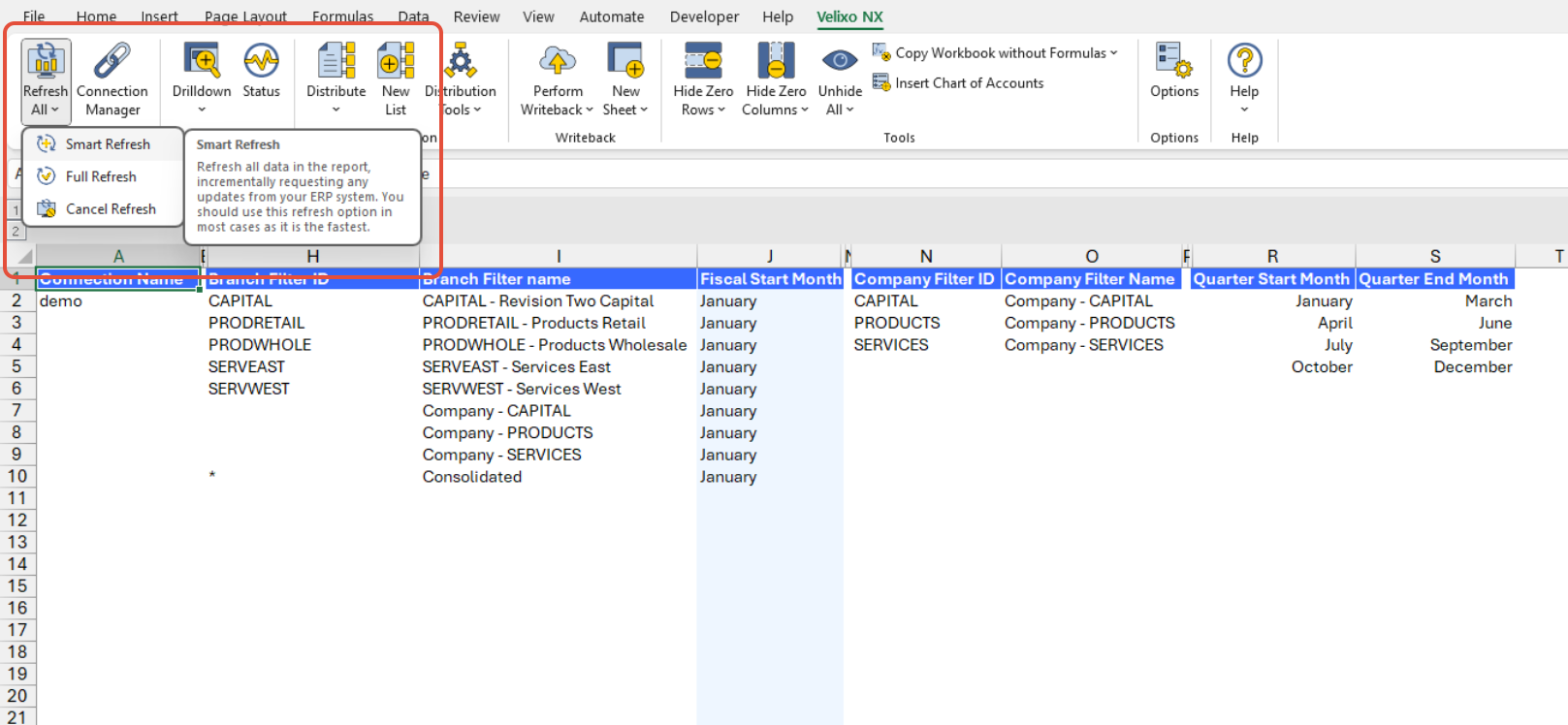Click the New Sheet writeback icon
Viewport: 1568px width, 725px height.
pos(625,60)
